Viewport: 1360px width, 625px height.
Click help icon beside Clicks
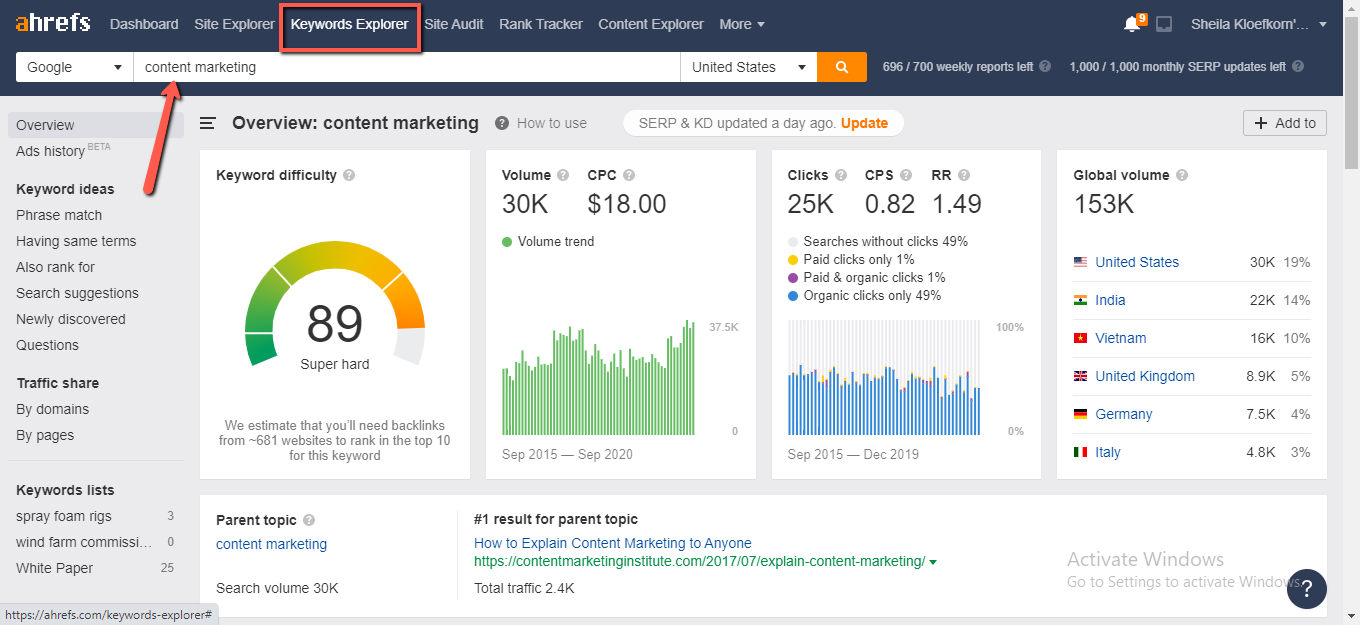(x=841, y=175)
